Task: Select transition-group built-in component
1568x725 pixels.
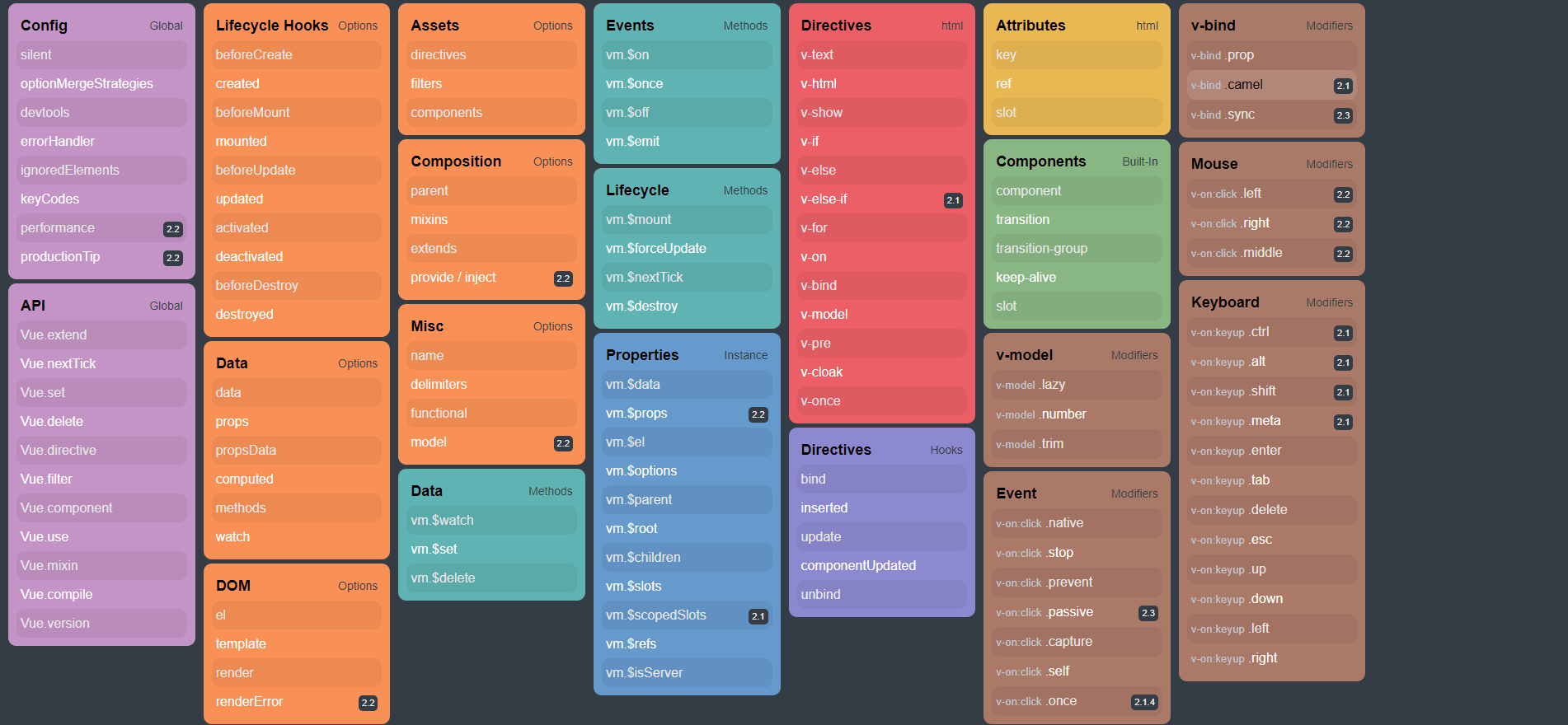Action: click(x=1077, y=249)
